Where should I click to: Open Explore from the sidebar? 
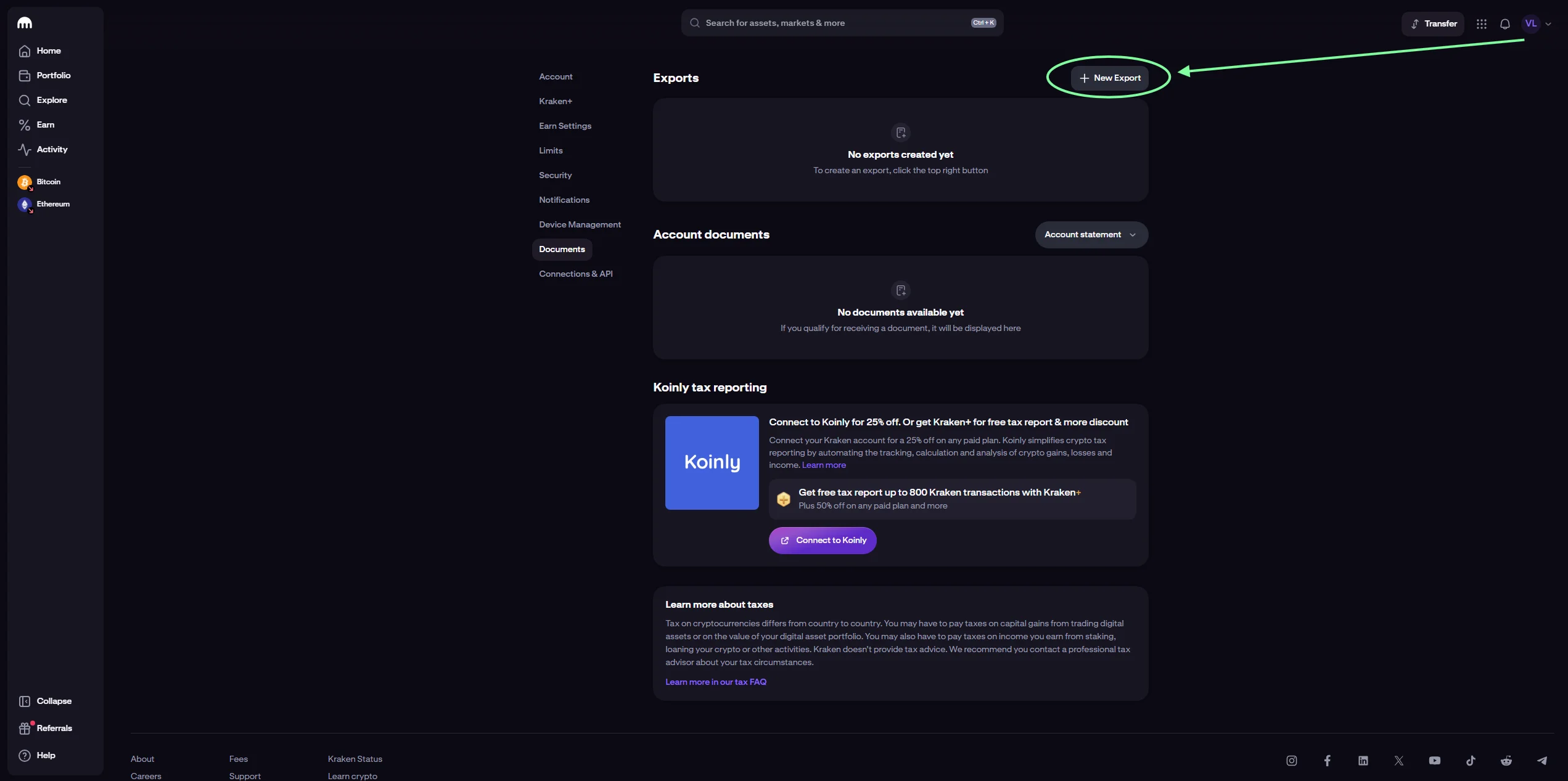(51, 100)
